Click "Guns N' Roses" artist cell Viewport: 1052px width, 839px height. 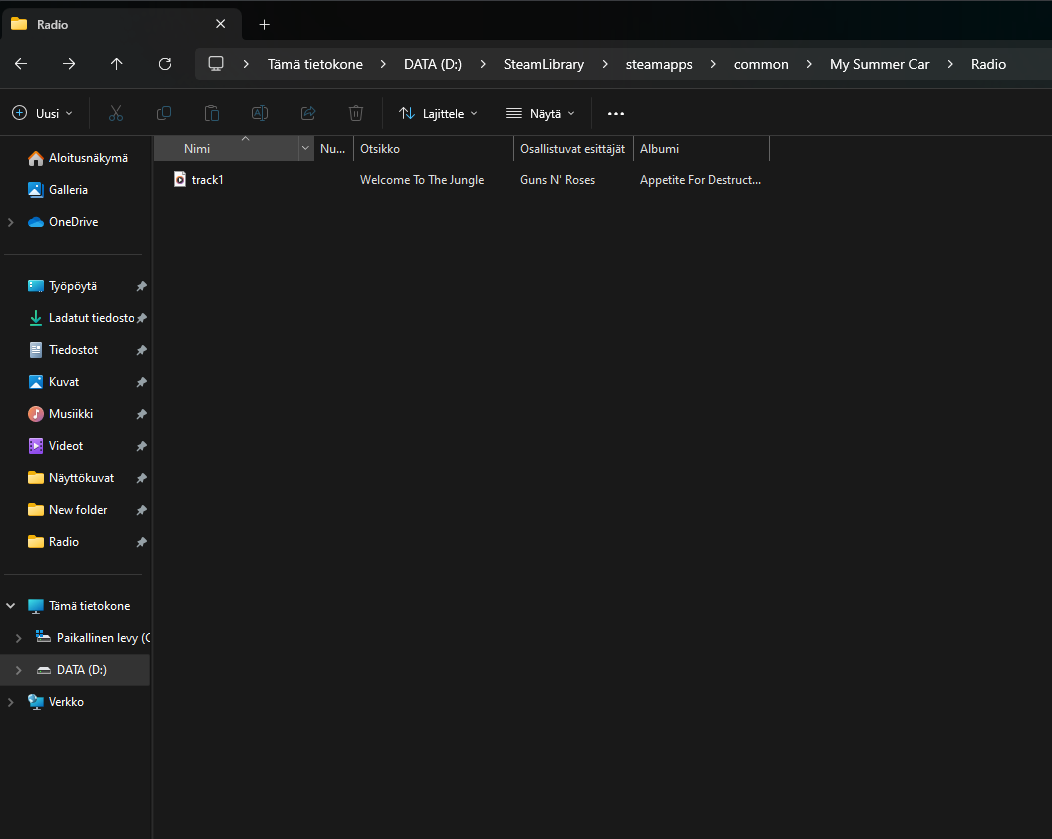558,180
